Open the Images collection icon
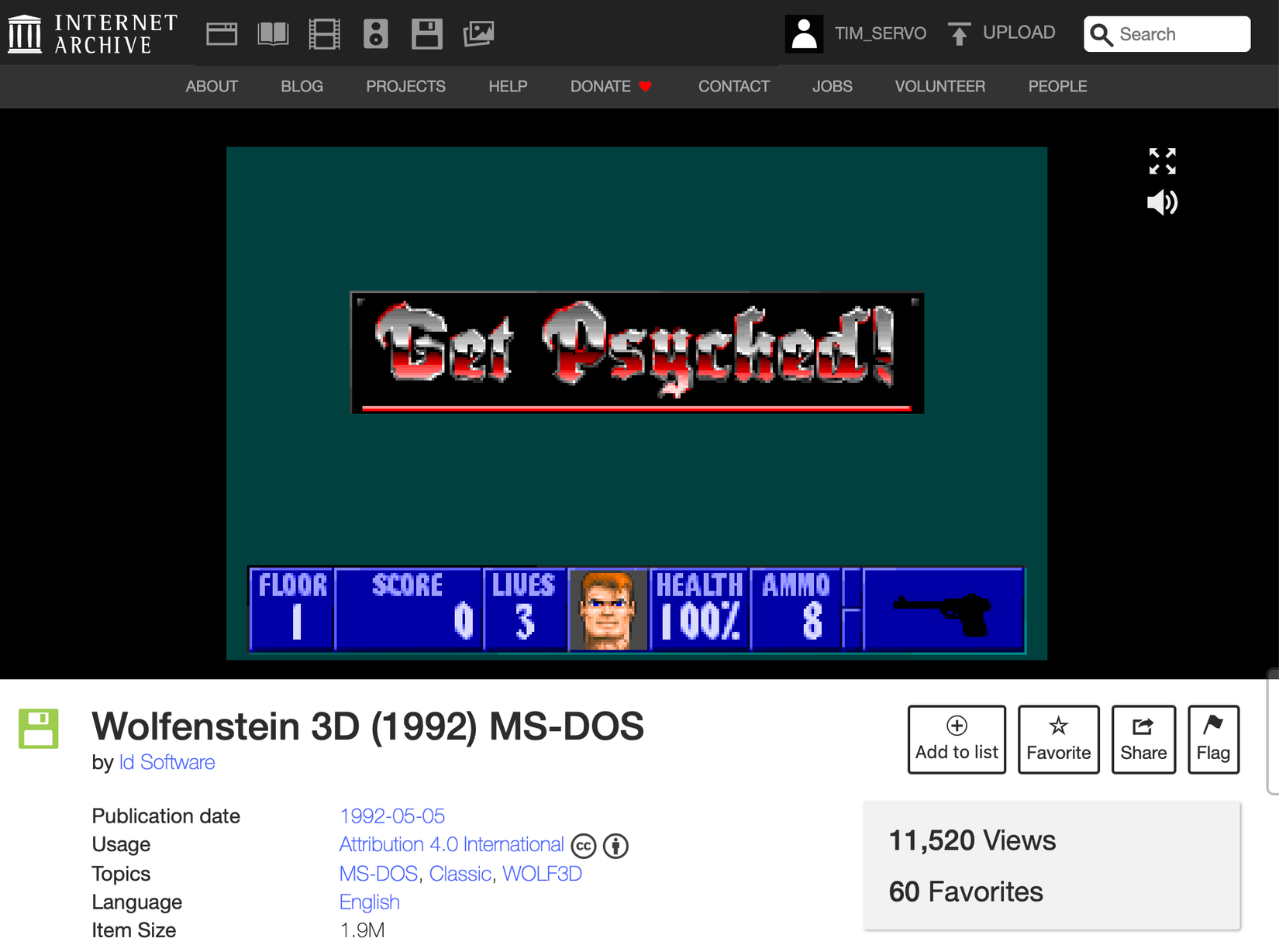This screenshot has height=952, width=1279. coord(479,33)
